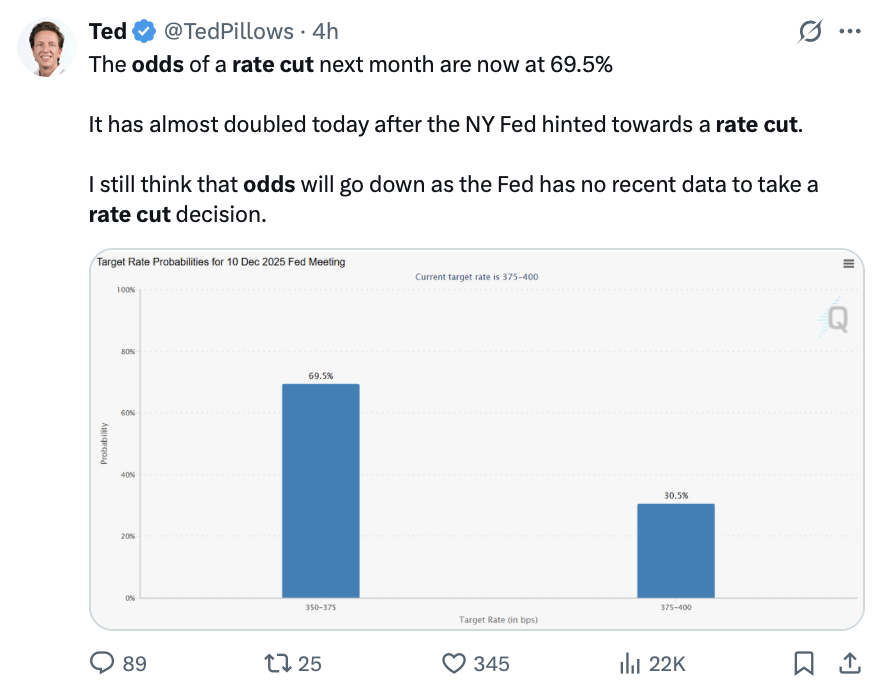Reply to Ted's post
879x695 pixels.
[104, 663]
